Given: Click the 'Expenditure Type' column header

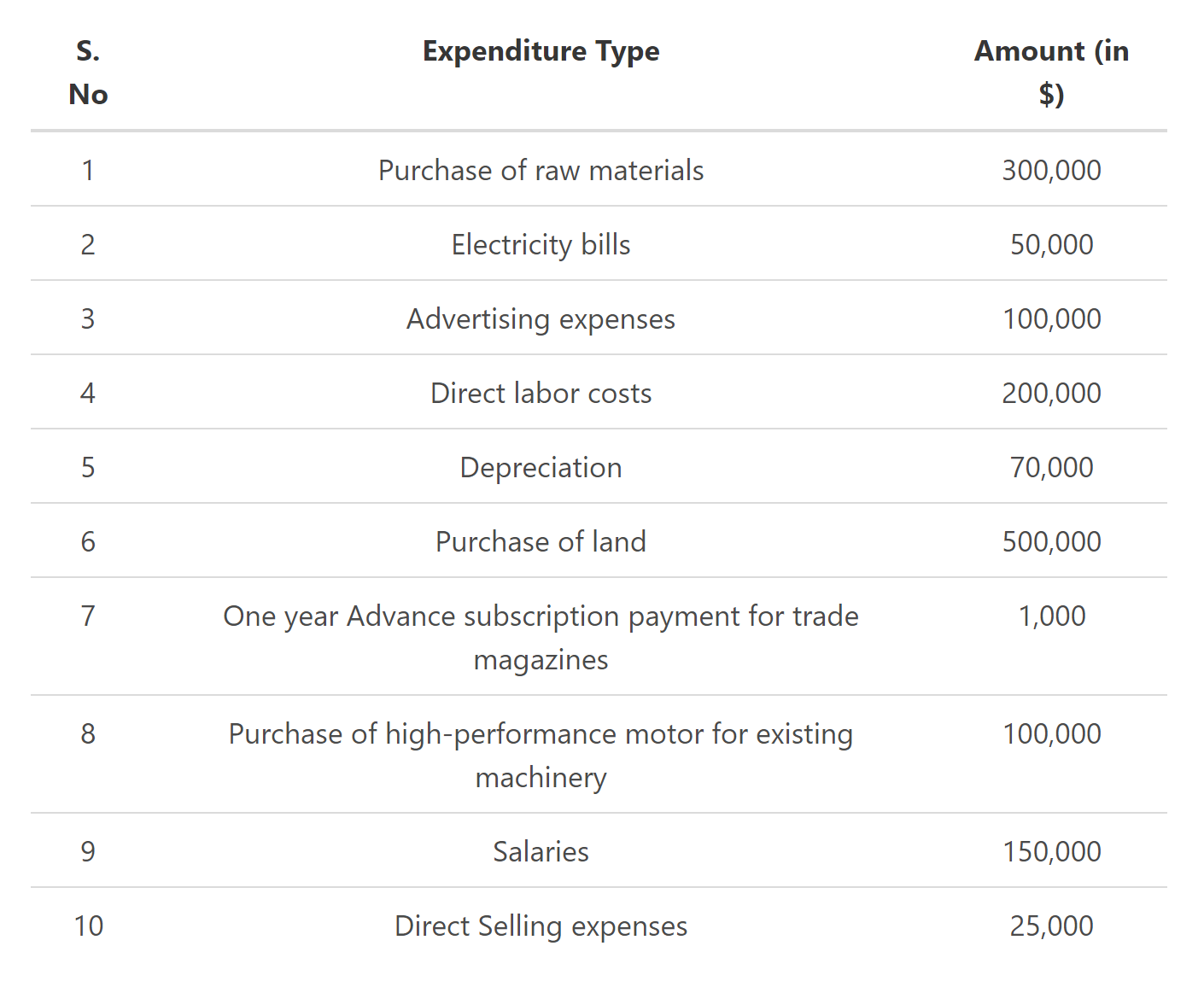Looking at the screenshot, I should [541, 51].
